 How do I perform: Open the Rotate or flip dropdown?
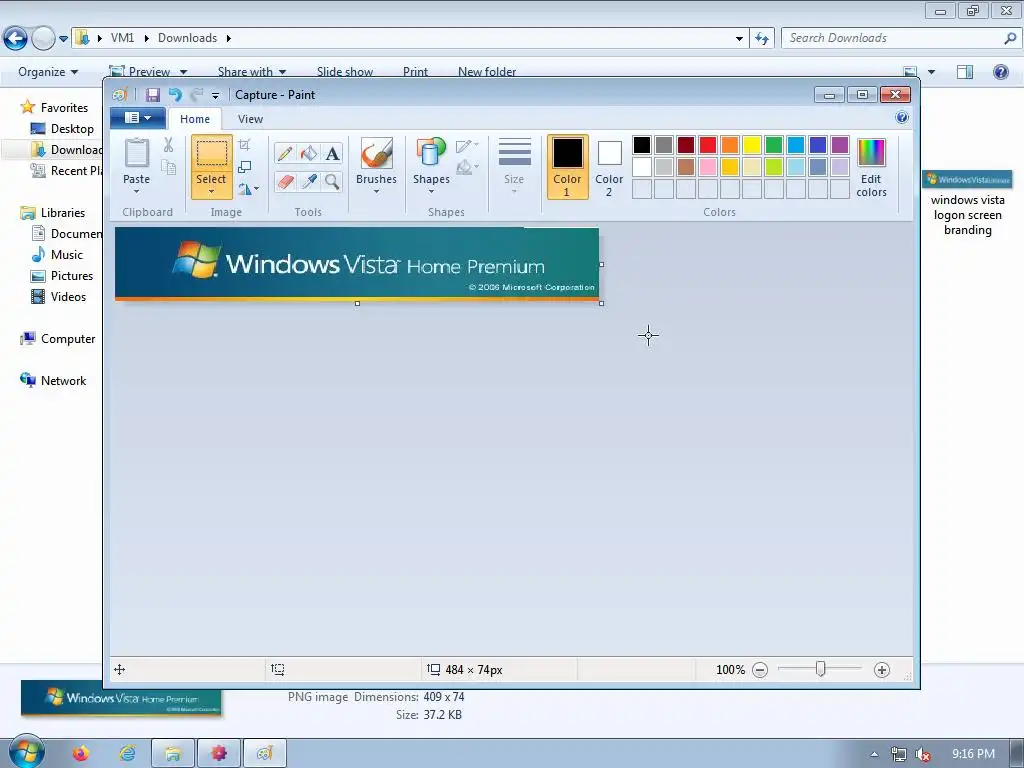(248, 189)
